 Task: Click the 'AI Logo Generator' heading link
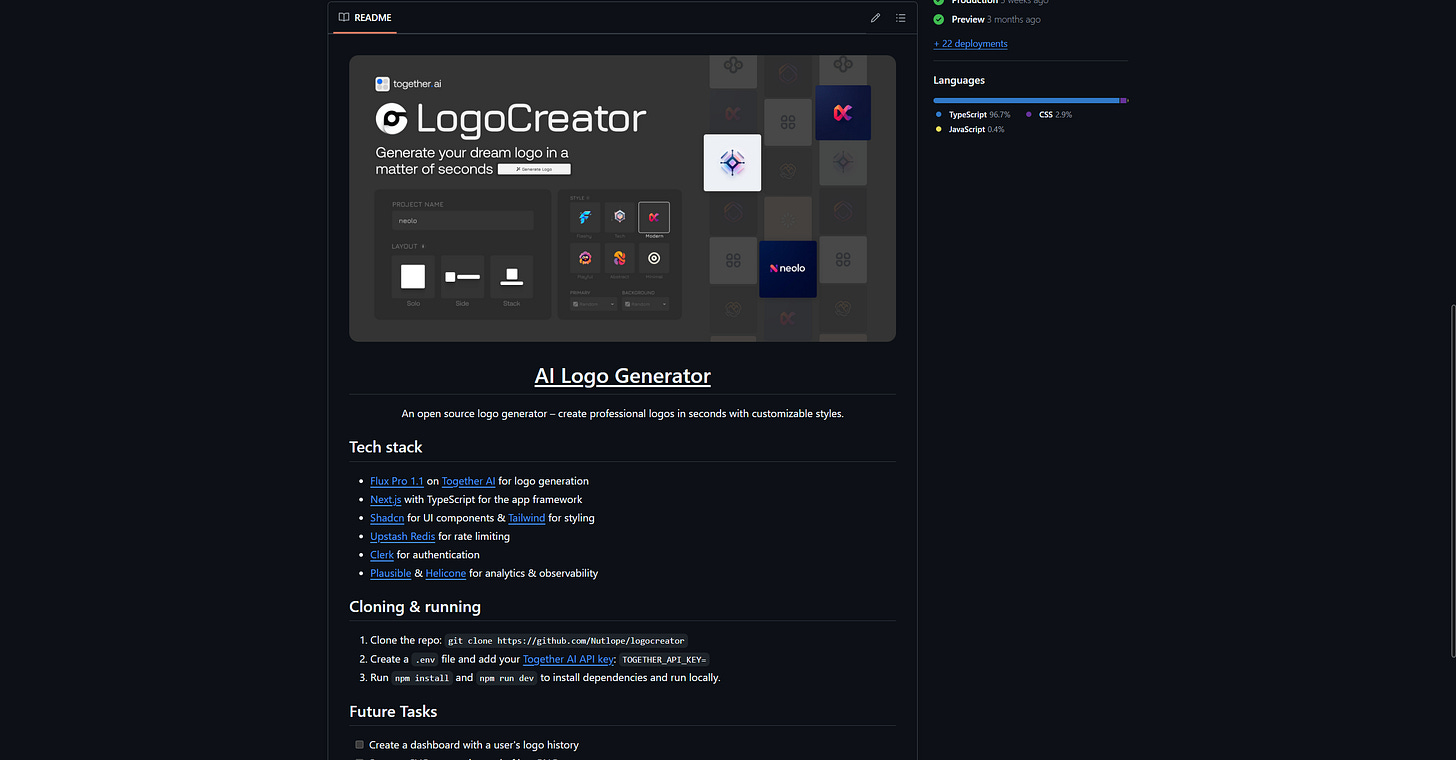pos(622,376)
